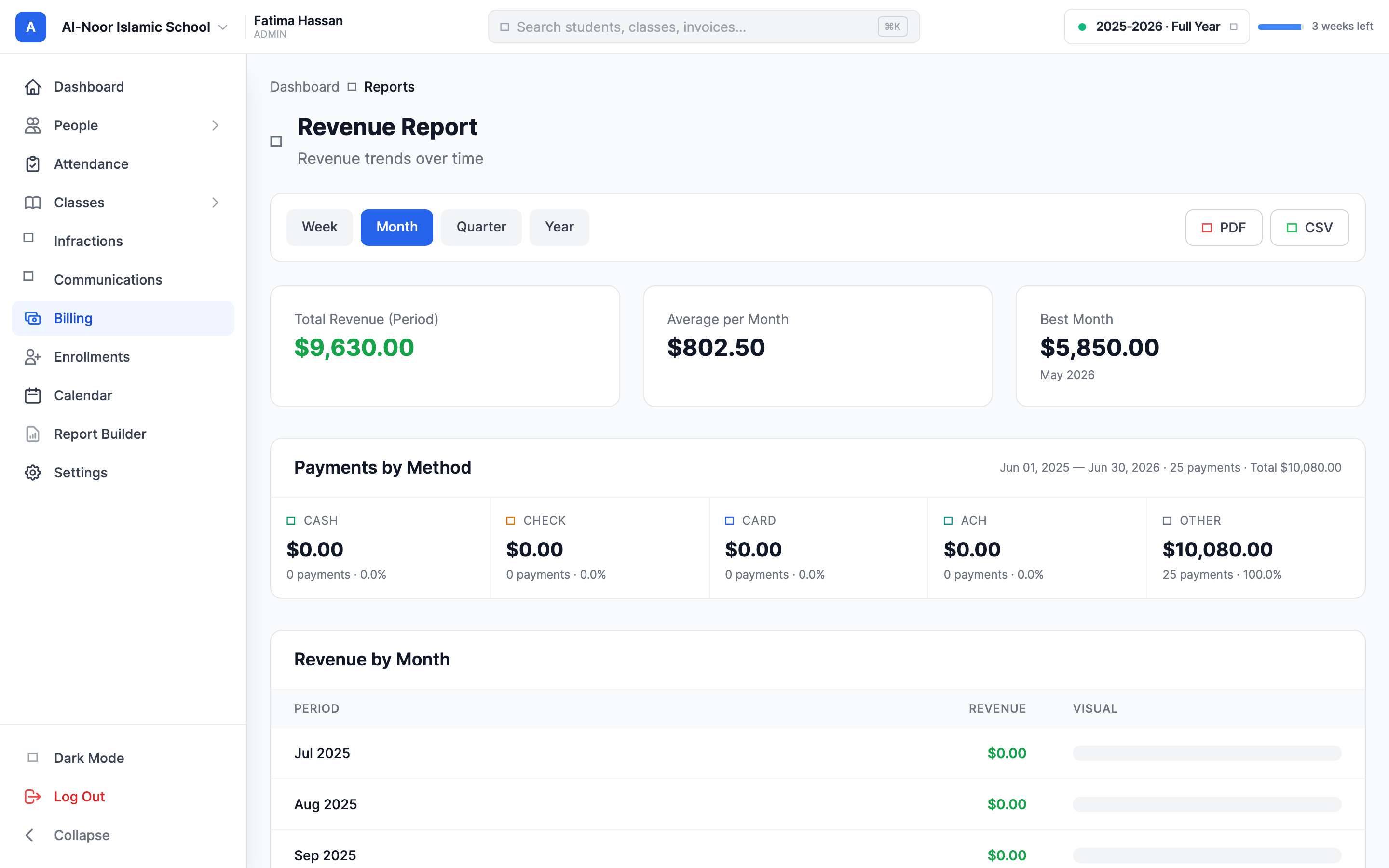Click the CHECK method icon

(x=510, y=521)
